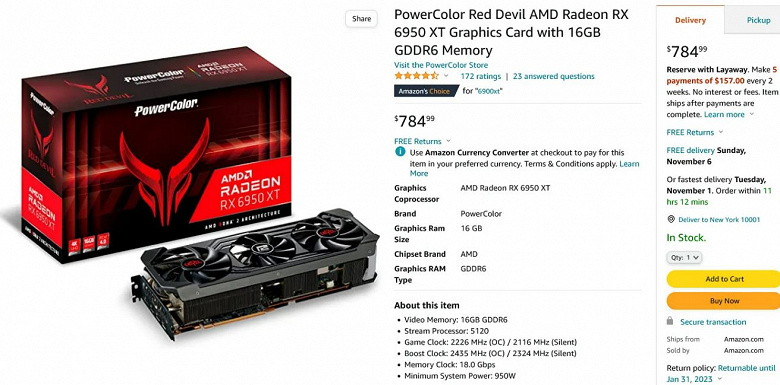Visit the PowerColor Store link
Image resolution: width=780 pixels, height=385 pixels.
coord(441,65)
